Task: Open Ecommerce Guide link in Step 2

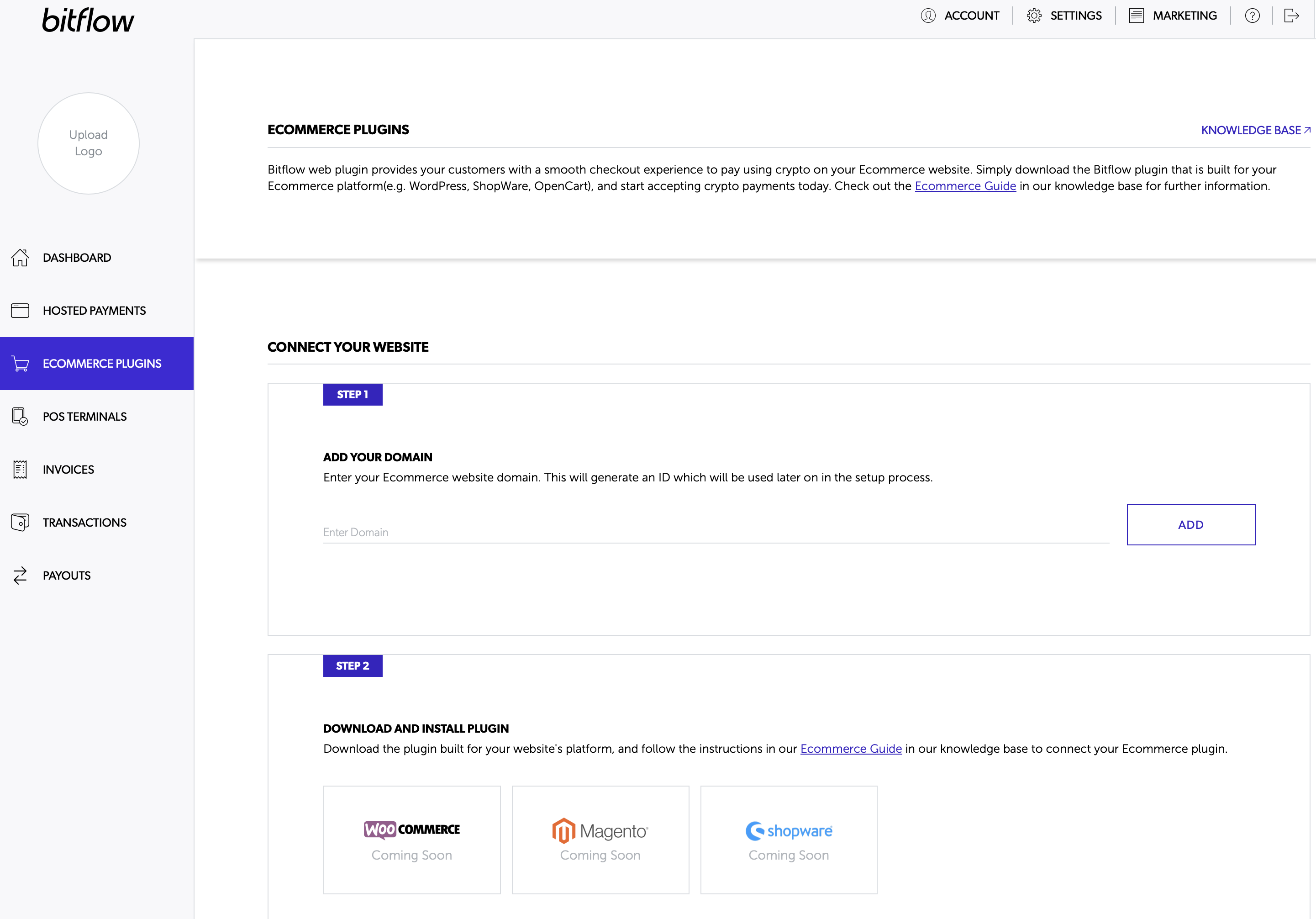Action: click(x=851, y=749)
